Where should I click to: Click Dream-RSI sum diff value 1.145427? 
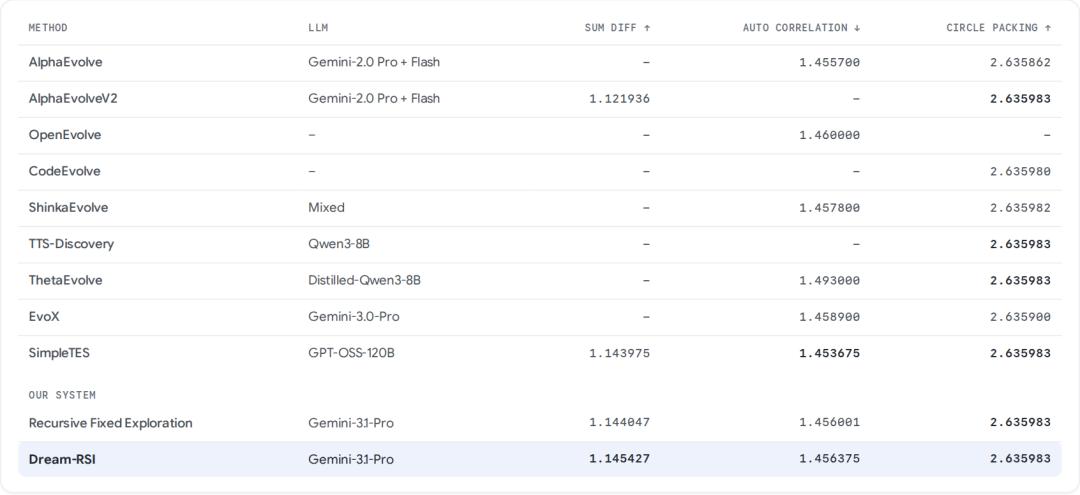[619, 459]
